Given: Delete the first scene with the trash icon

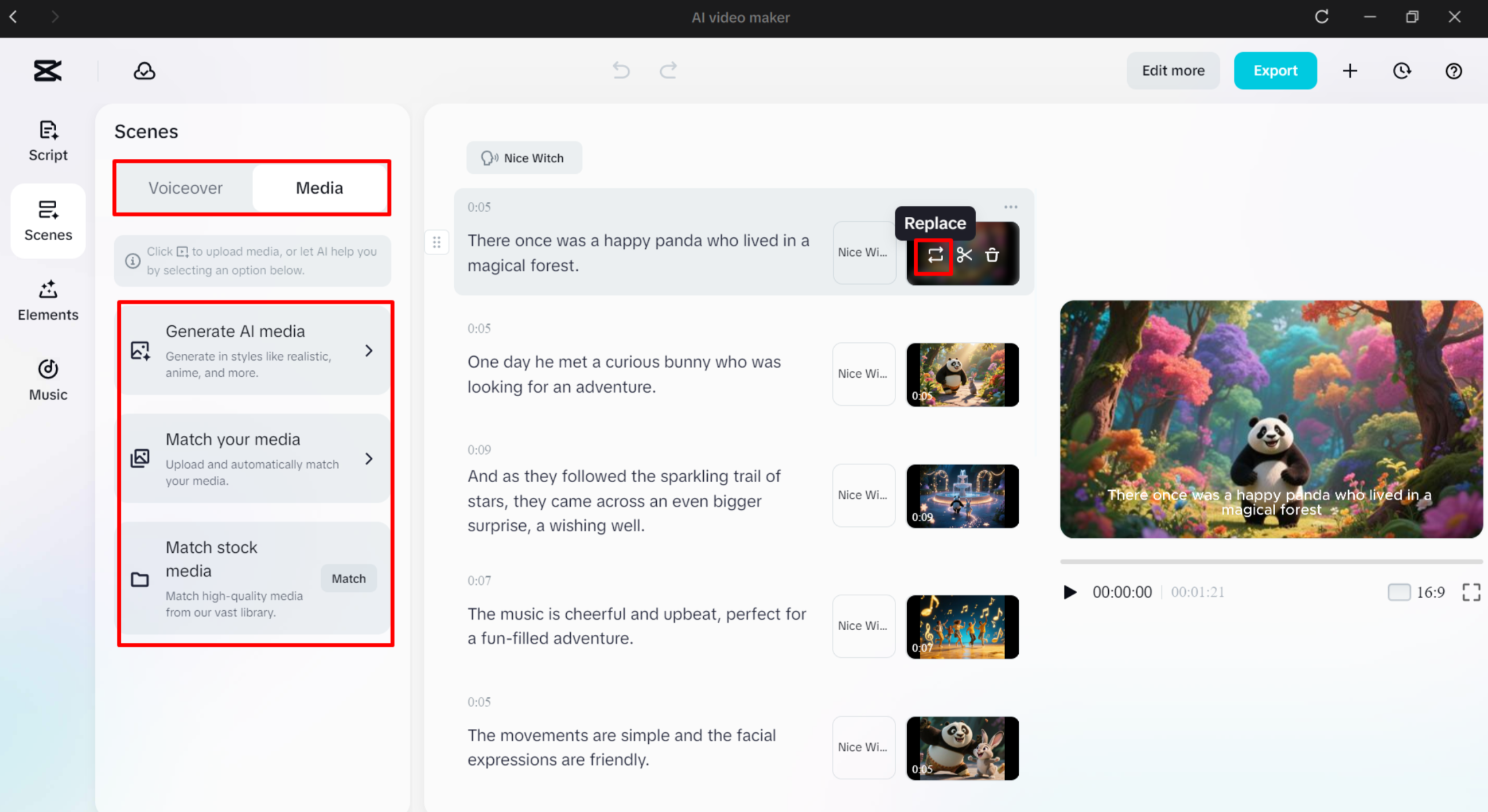Looking at the screenshot, I should pos(992,256).
